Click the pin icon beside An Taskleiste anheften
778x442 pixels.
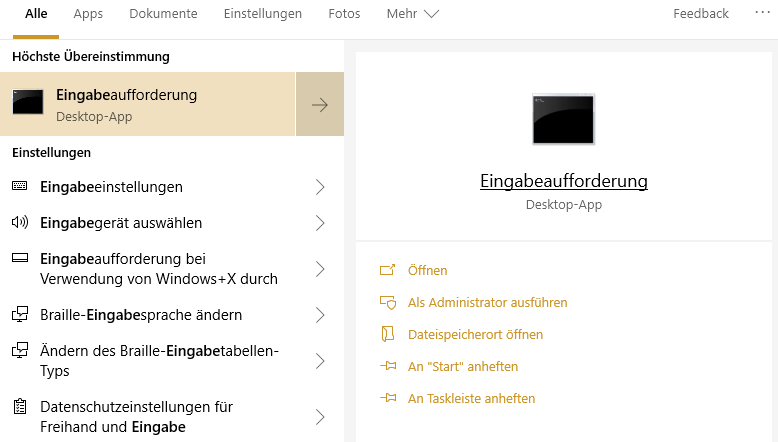(x=388, y=398)
